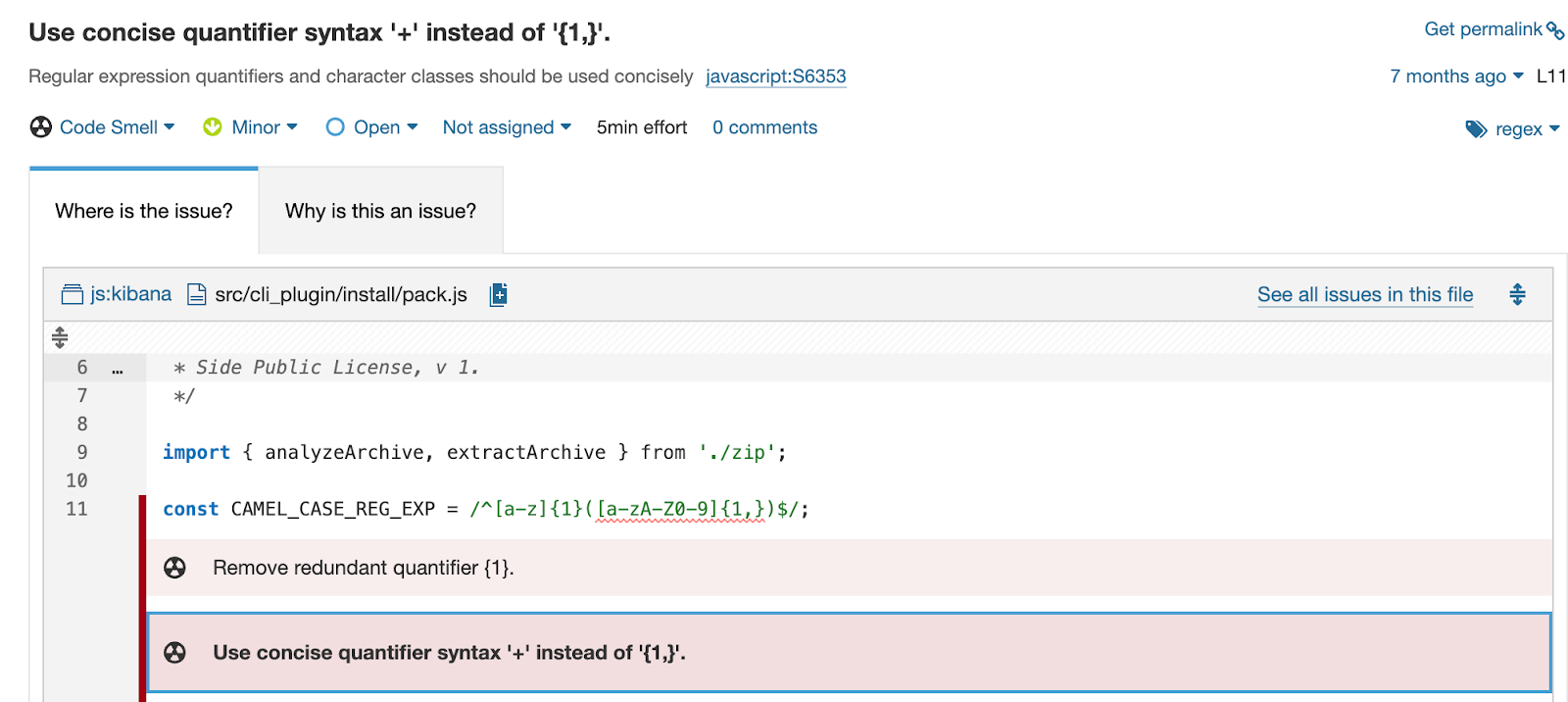Click the Code Smell type icon
The height and width of the screenshot is (702, 1568).
tap(41, 127)
